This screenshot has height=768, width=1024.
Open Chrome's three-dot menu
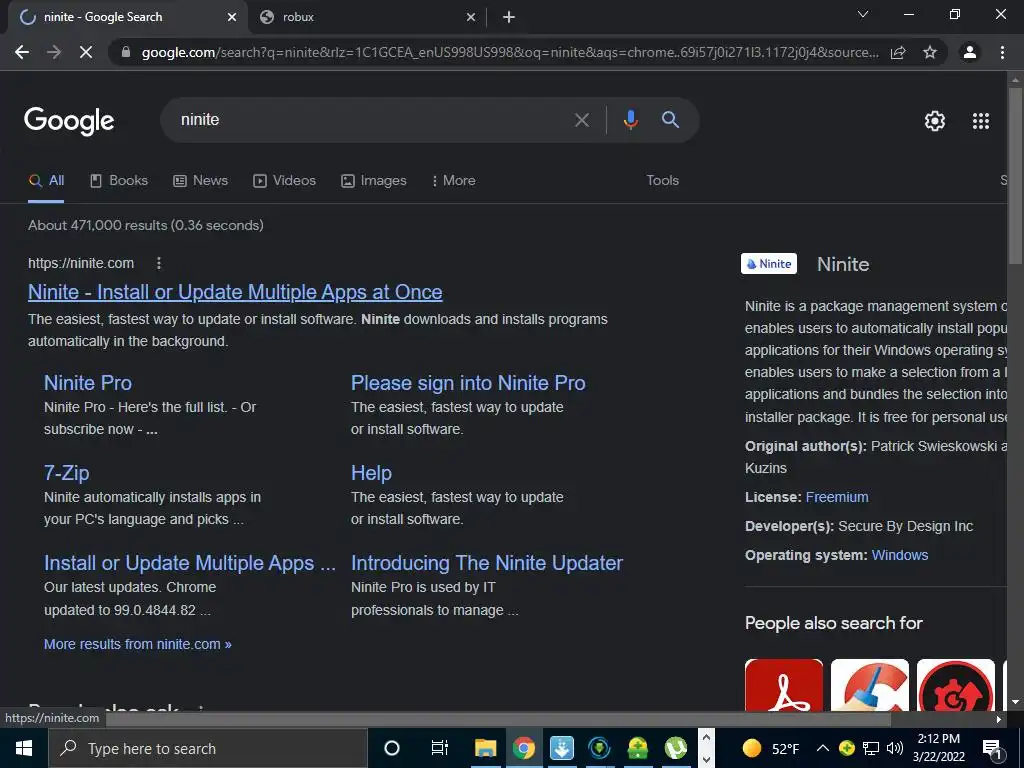1002,52
